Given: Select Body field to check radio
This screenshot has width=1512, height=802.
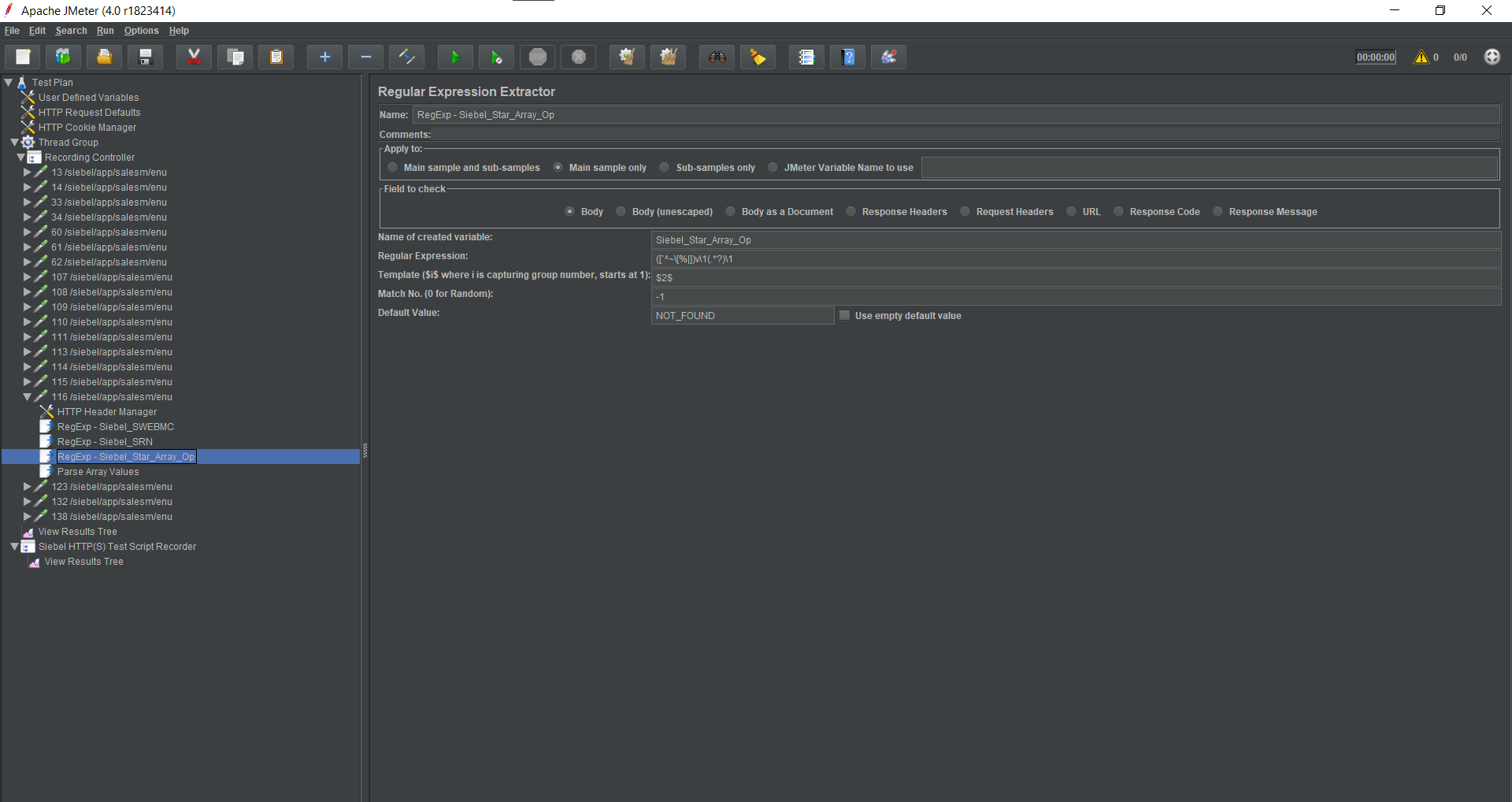Looking at the screenshot, I should coord(570,211).
